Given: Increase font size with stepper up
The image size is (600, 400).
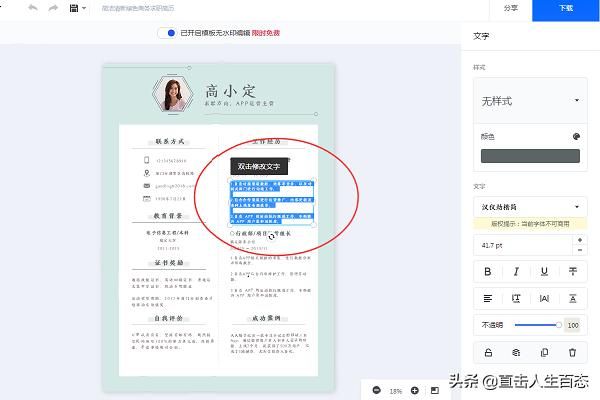Looking at the screenshot, I should (580, 240).
